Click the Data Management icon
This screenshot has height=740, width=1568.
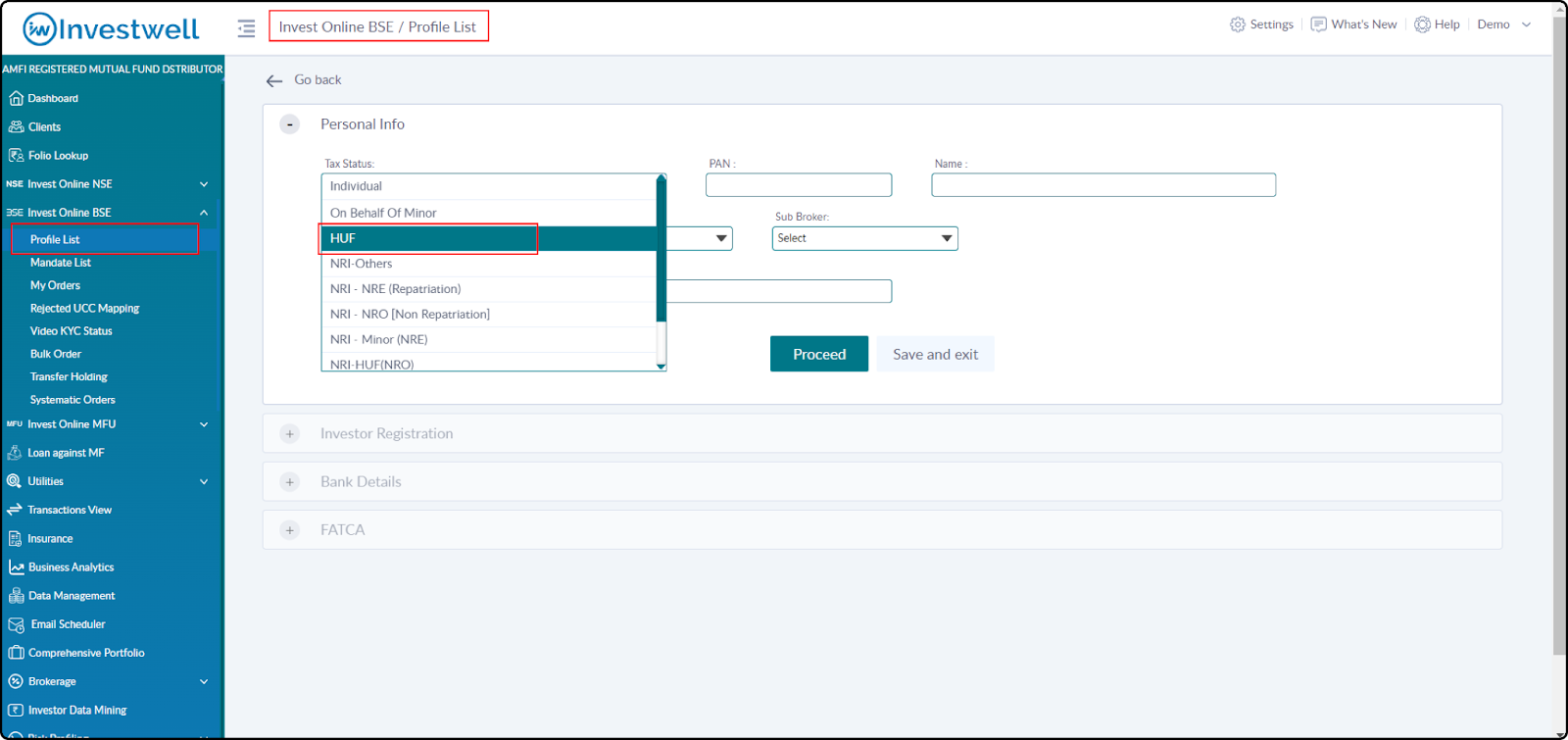pos(16,595)
